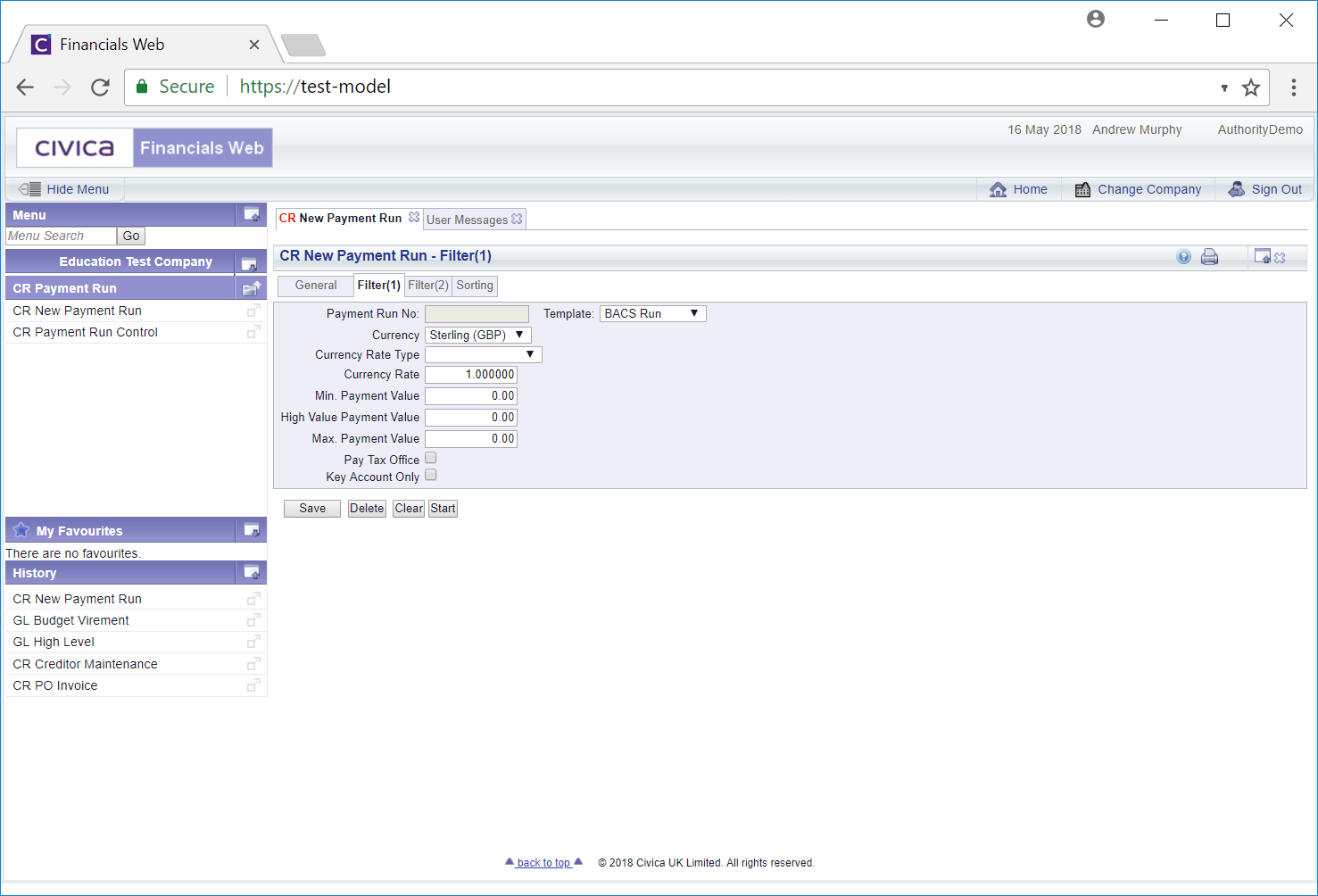Open the Currency Sterling (GBP) dropdown
The image size is (1318, 896).
478,335
